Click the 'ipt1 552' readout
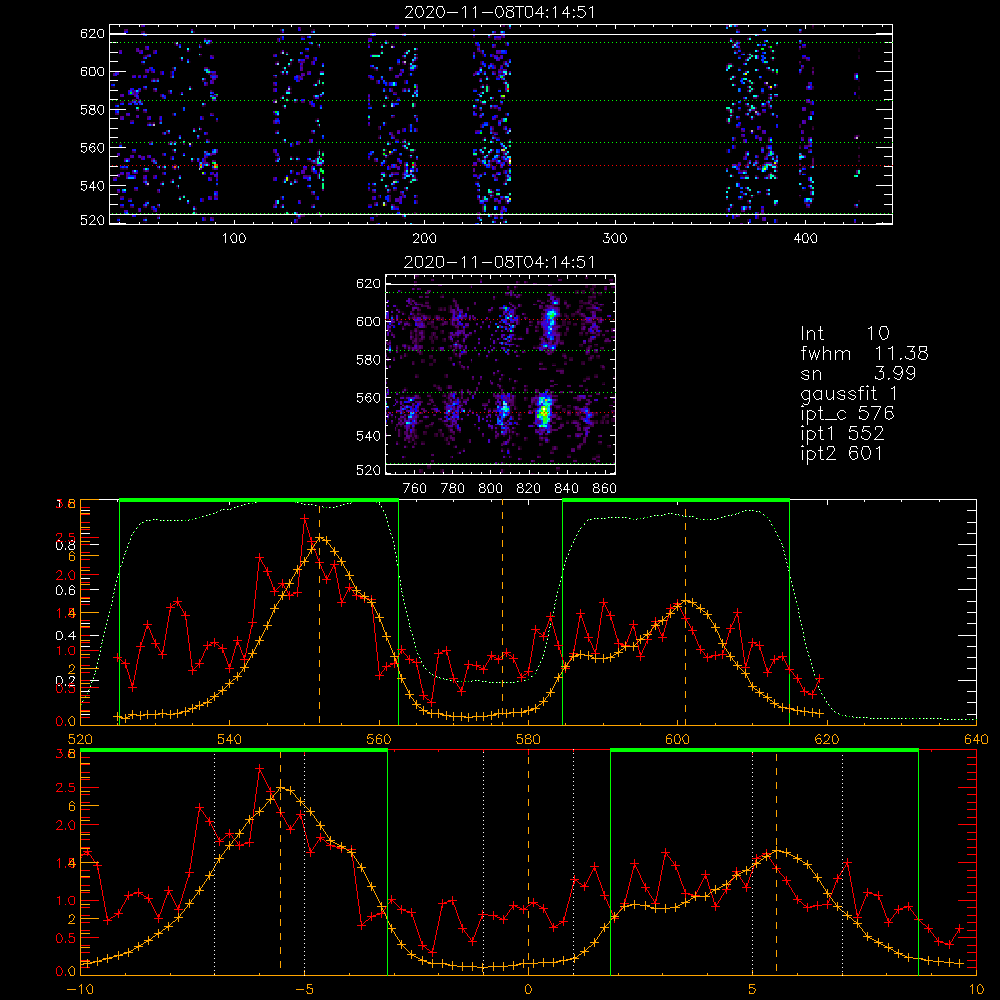The width and height of the screenshot is (1000, 1000). 842,434
